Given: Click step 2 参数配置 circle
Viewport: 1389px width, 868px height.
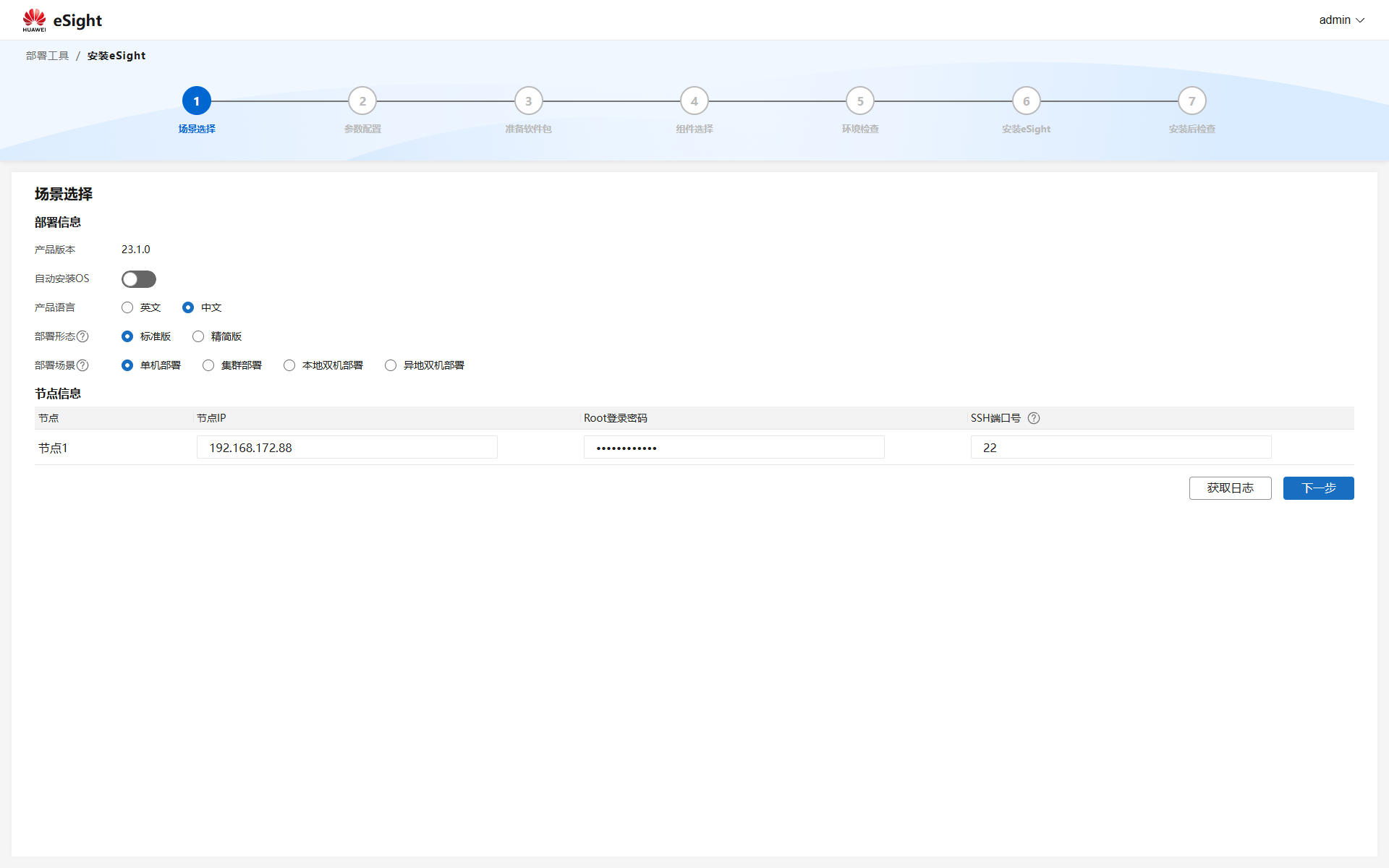Looking at the screenshot, I should tap(362, 101).
